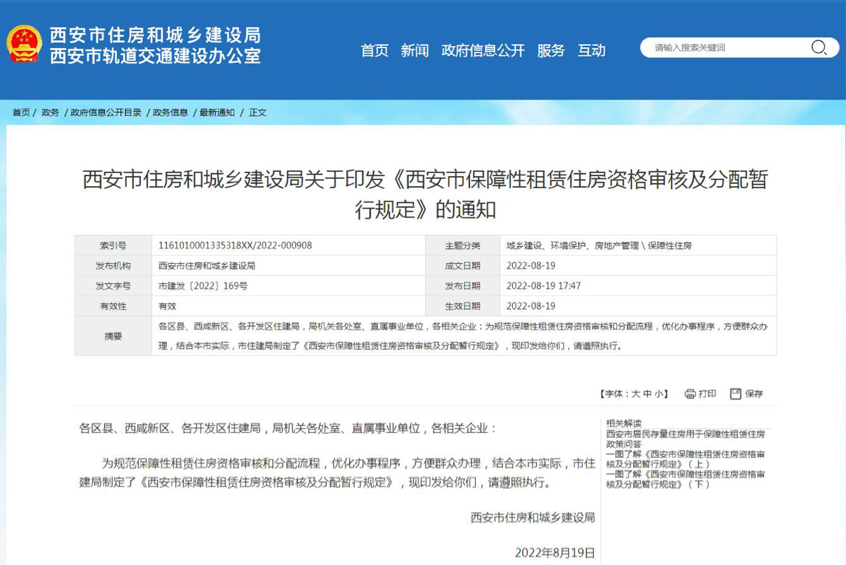The height and width of the screenshot is (565, 846).
Task: Click 政务 breadcrumb link
Action: coord(50,113)
